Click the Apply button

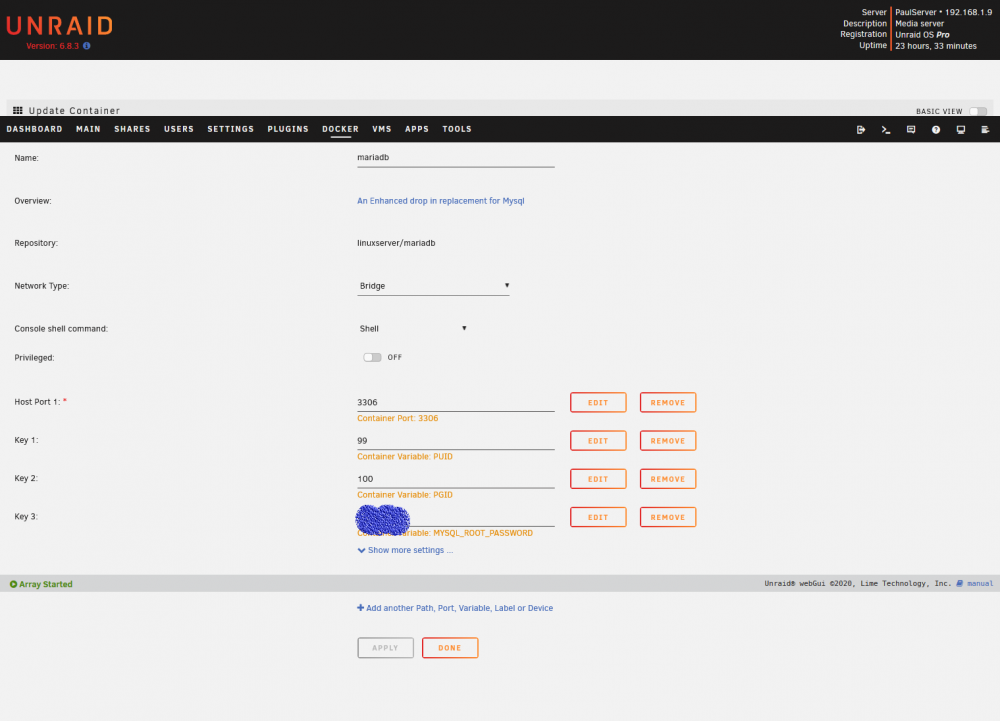click(385, 648)
